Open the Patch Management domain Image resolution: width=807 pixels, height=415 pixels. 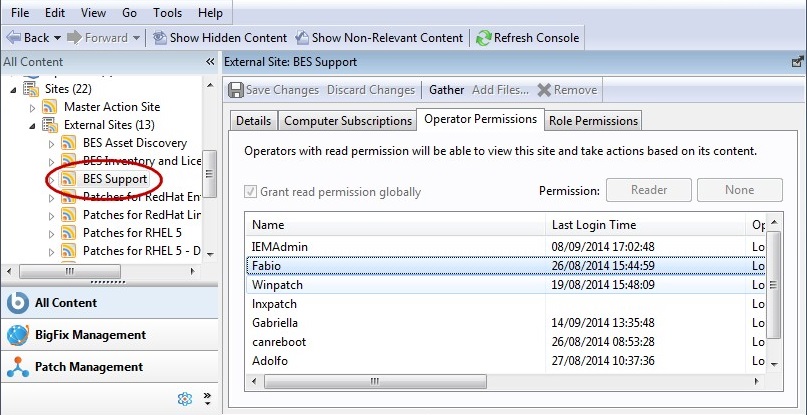tap(109, 367)
